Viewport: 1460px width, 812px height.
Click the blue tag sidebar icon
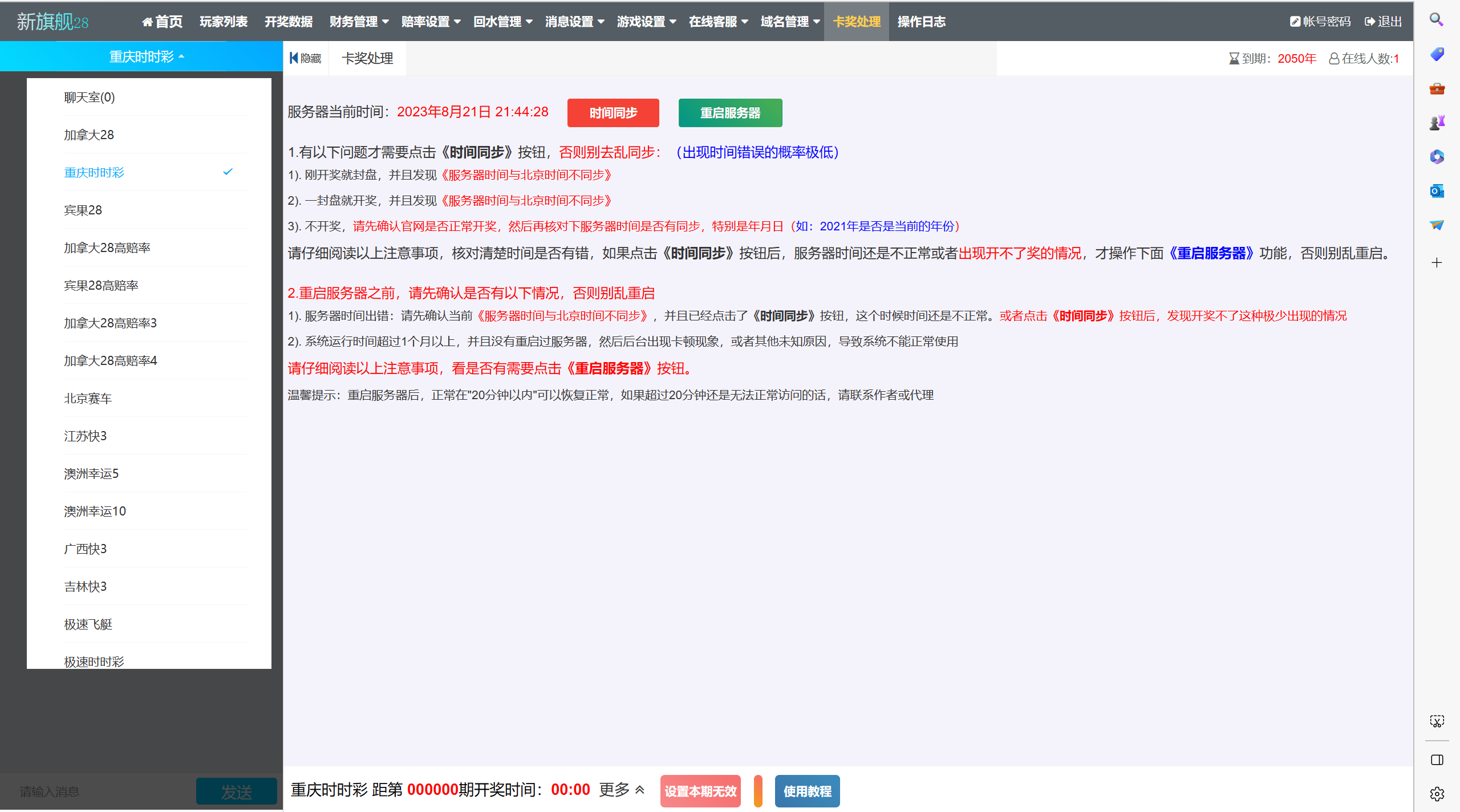(x=1437, y=54)
